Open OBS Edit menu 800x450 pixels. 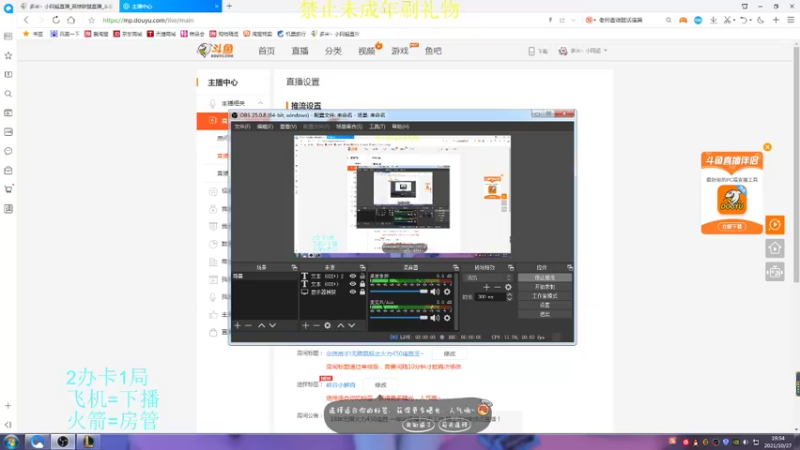[265, 127]
